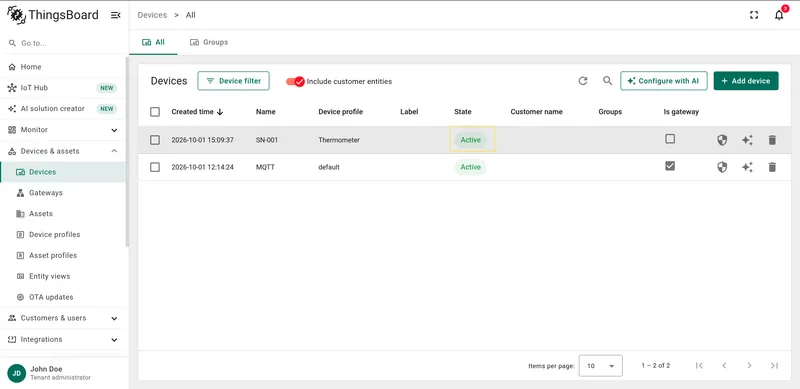Click the 2026-10-01 12:14:24 timestamp
This screenshot has height=389, width=800.
[203, 167]
